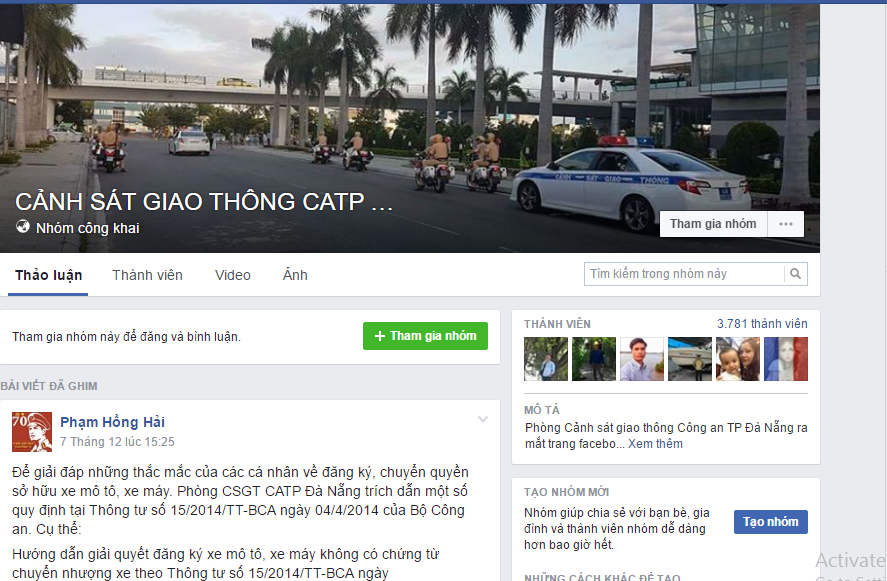This screenshot has width=887, height=581.
Task: Click the blue Tạo nhóm button
Action: coord(770,522)
